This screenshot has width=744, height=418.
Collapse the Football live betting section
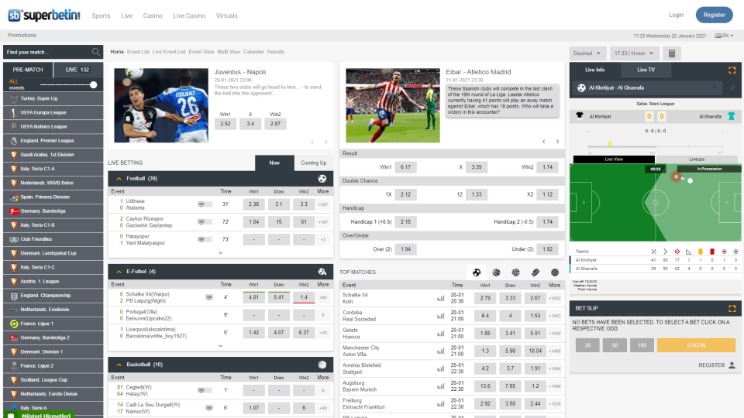click(119, 179)
